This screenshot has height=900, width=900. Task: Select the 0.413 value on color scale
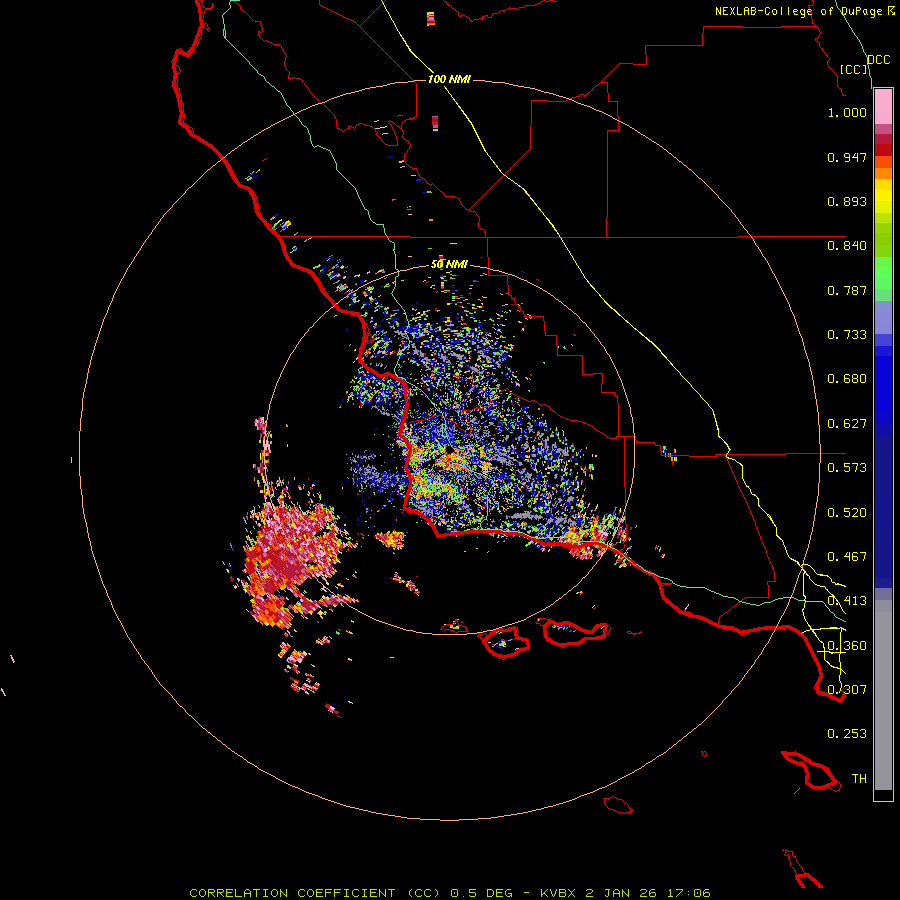(847, 601)
